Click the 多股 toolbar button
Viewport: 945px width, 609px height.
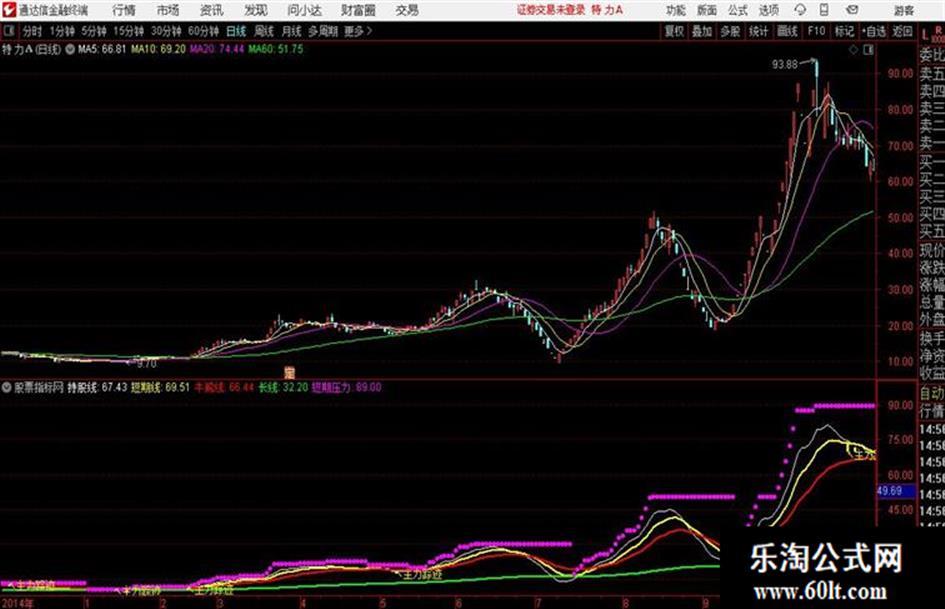pos(730,31)
